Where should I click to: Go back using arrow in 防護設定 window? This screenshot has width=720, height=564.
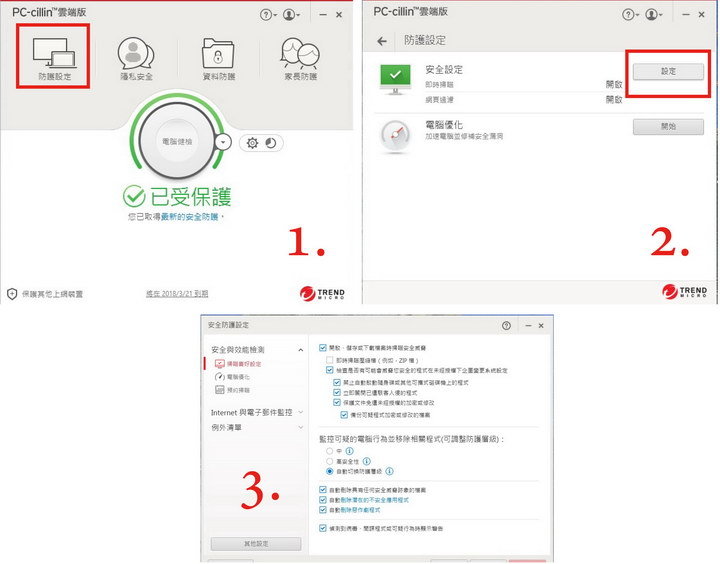(x=382, y=41)
